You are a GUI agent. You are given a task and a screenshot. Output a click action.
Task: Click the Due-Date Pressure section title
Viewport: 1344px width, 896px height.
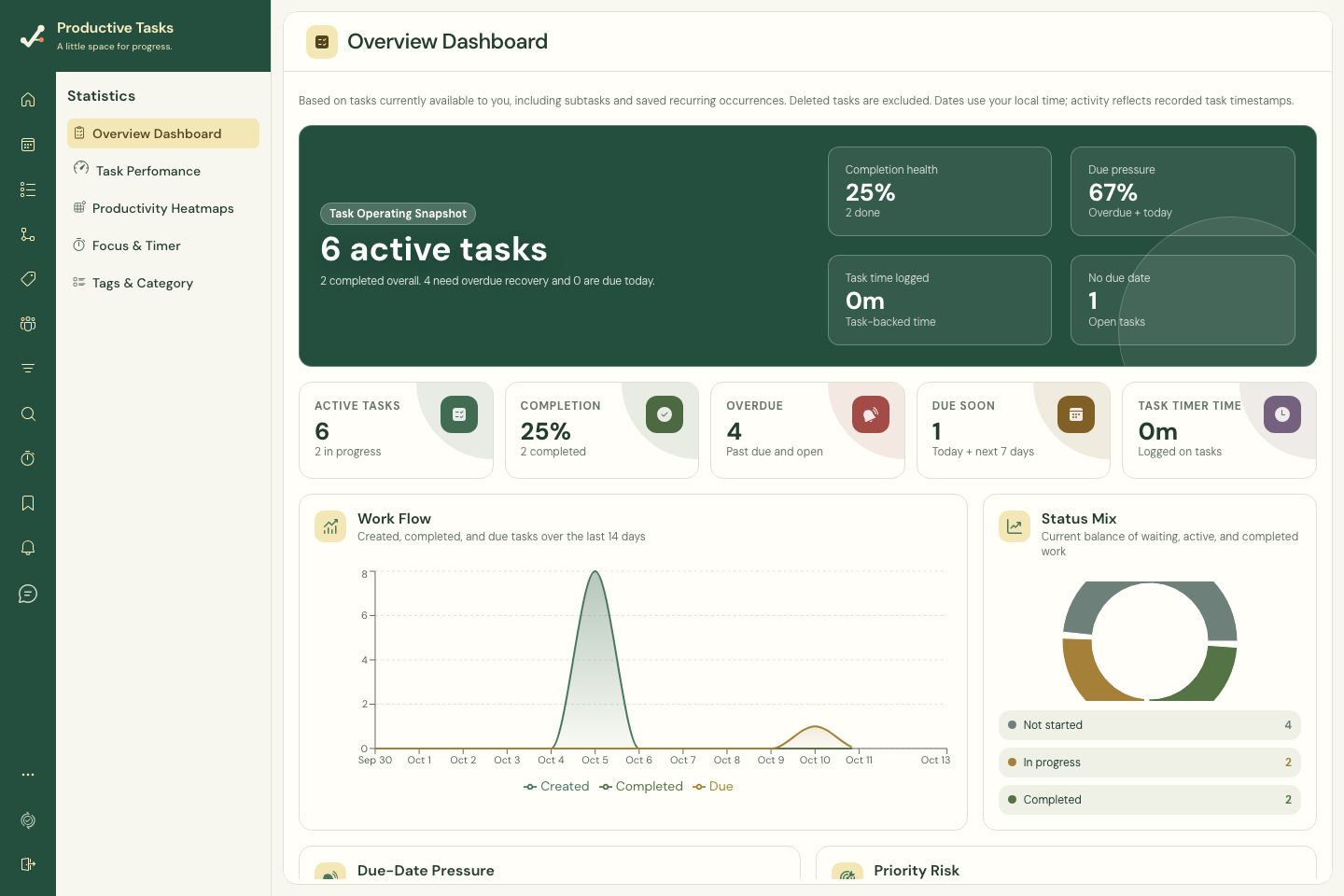426,871
